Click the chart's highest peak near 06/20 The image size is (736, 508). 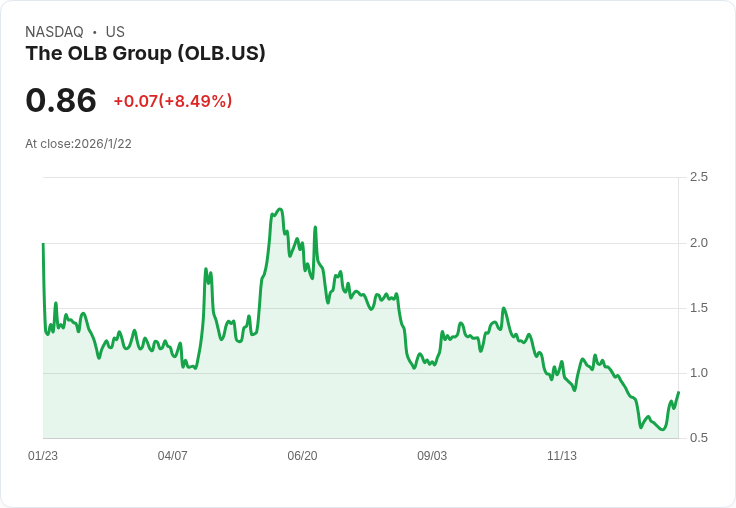click(x=280, y=209)
